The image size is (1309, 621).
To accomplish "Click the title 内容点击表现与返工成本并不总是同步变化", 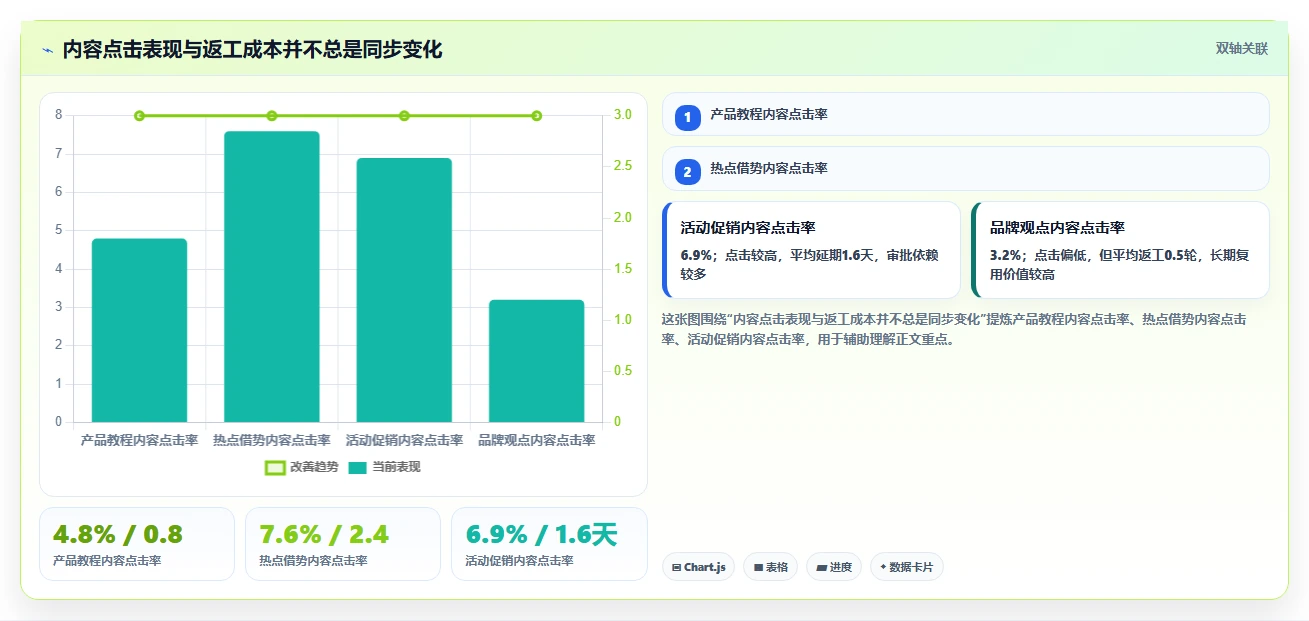I will [252, 50].
